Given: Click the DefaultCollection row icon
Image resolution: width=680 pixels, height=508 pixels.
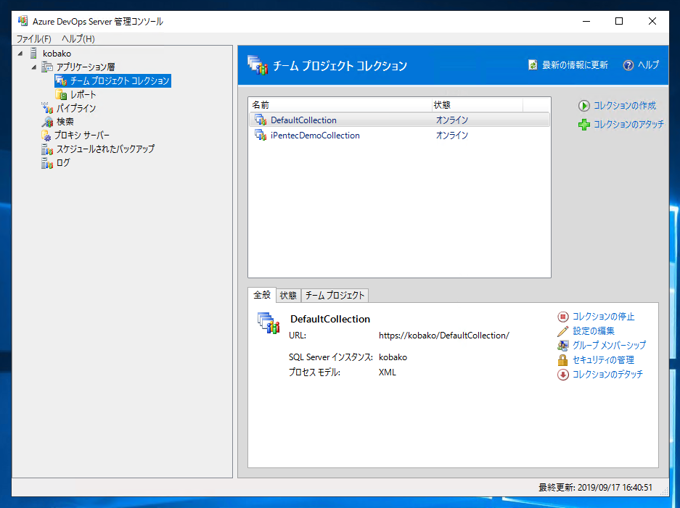Looking at the screenshot, I should 261,120.
